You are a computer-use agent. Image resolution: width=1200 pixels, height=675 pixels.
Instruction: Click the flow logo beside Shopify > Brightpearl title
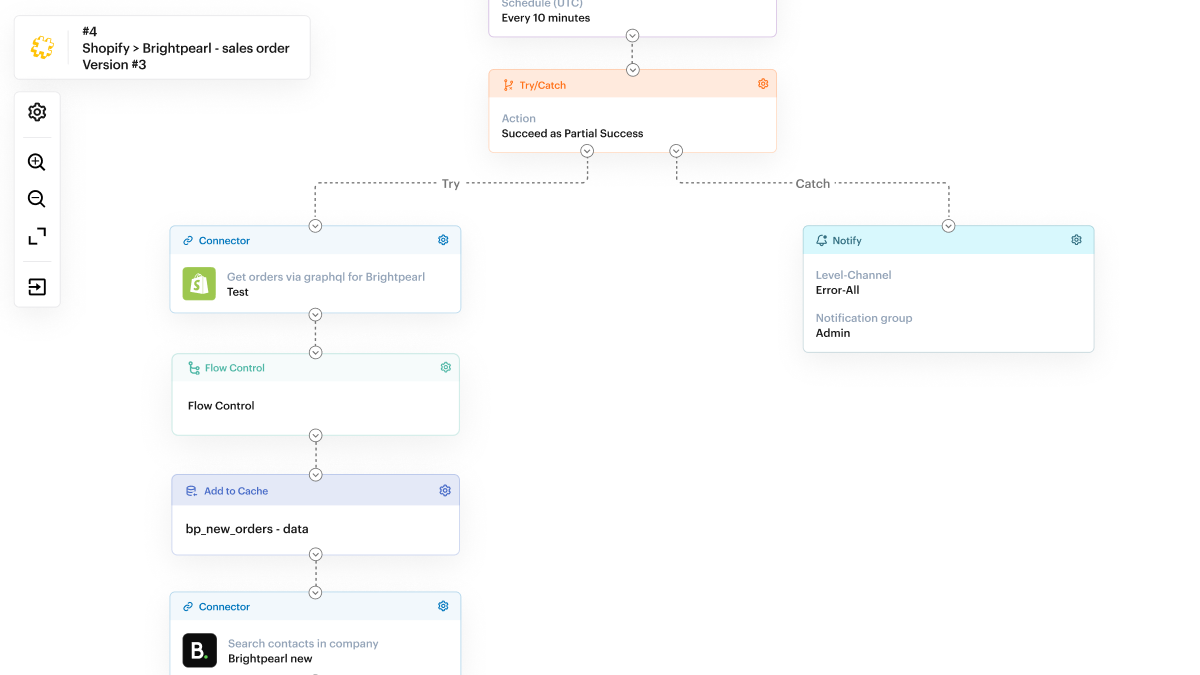pyautogui.click(x=42, y=47)
